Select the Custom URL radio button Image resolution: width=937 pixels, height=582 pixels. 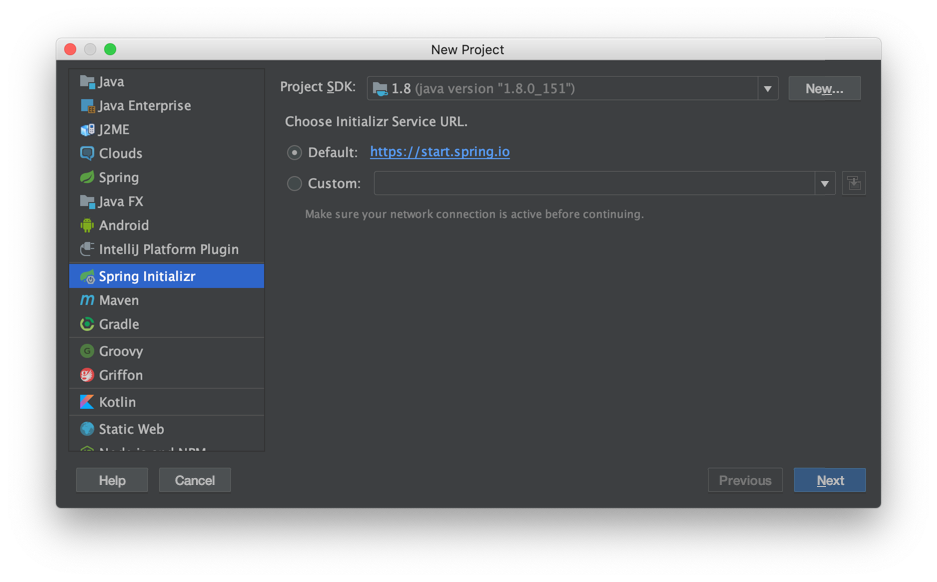coord(294,184)
